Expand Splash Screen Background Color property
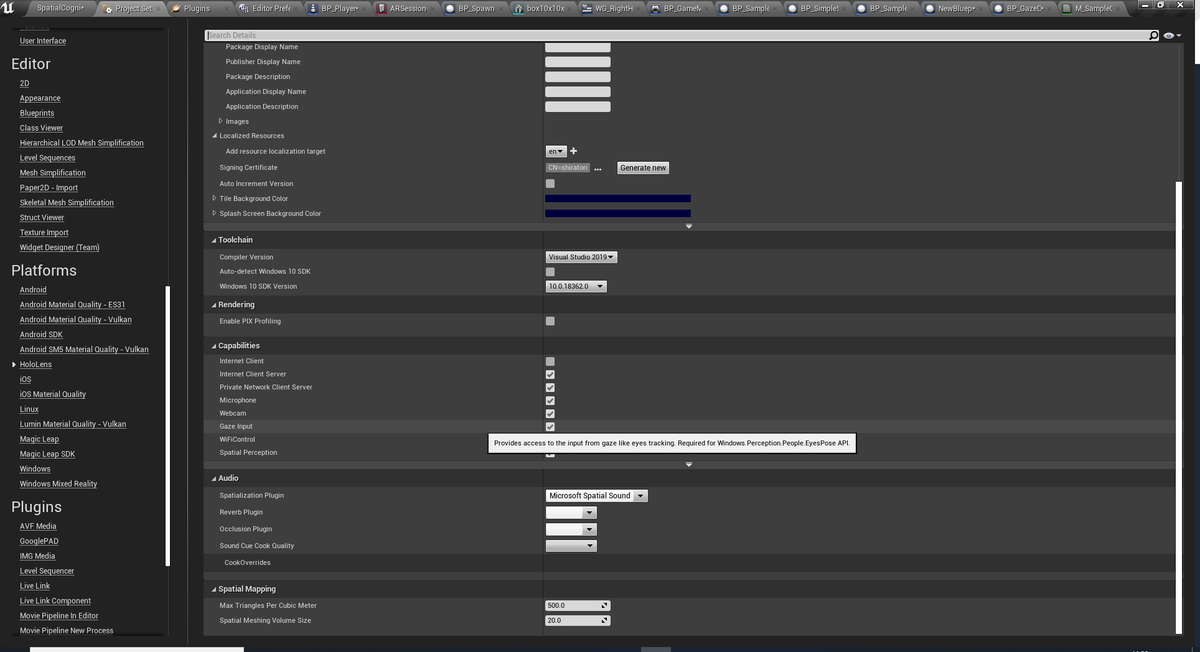 coord(214,213)
